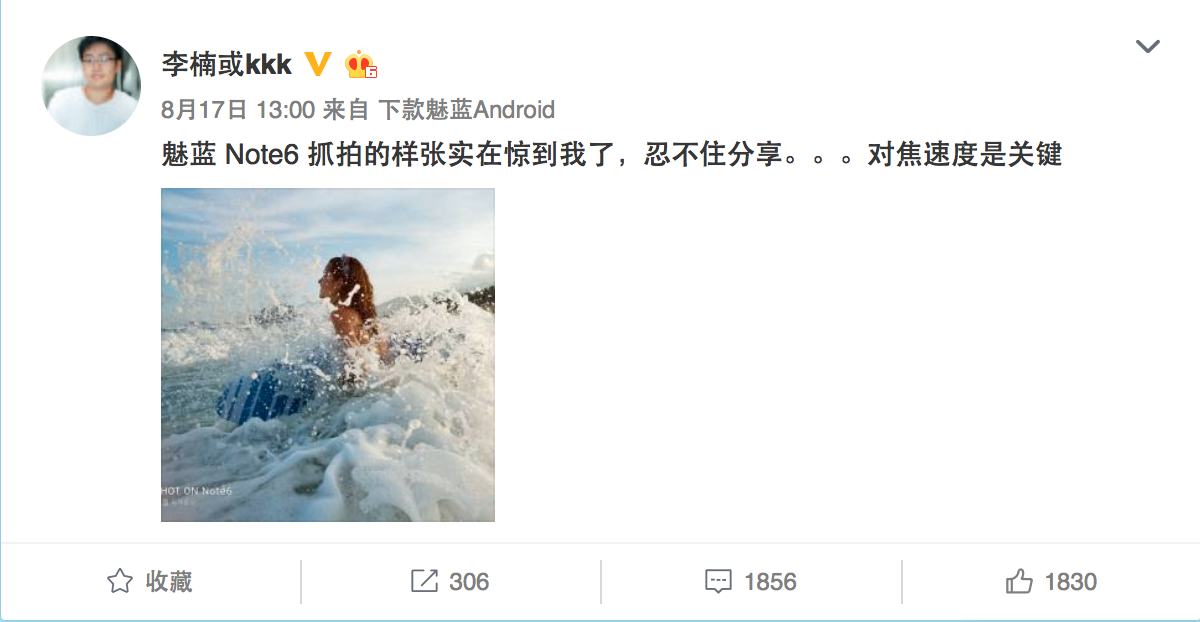Click the SHOT ON Note6 watermark
The width and height of the screenshot is (1200, 622).
click(196, 491)
